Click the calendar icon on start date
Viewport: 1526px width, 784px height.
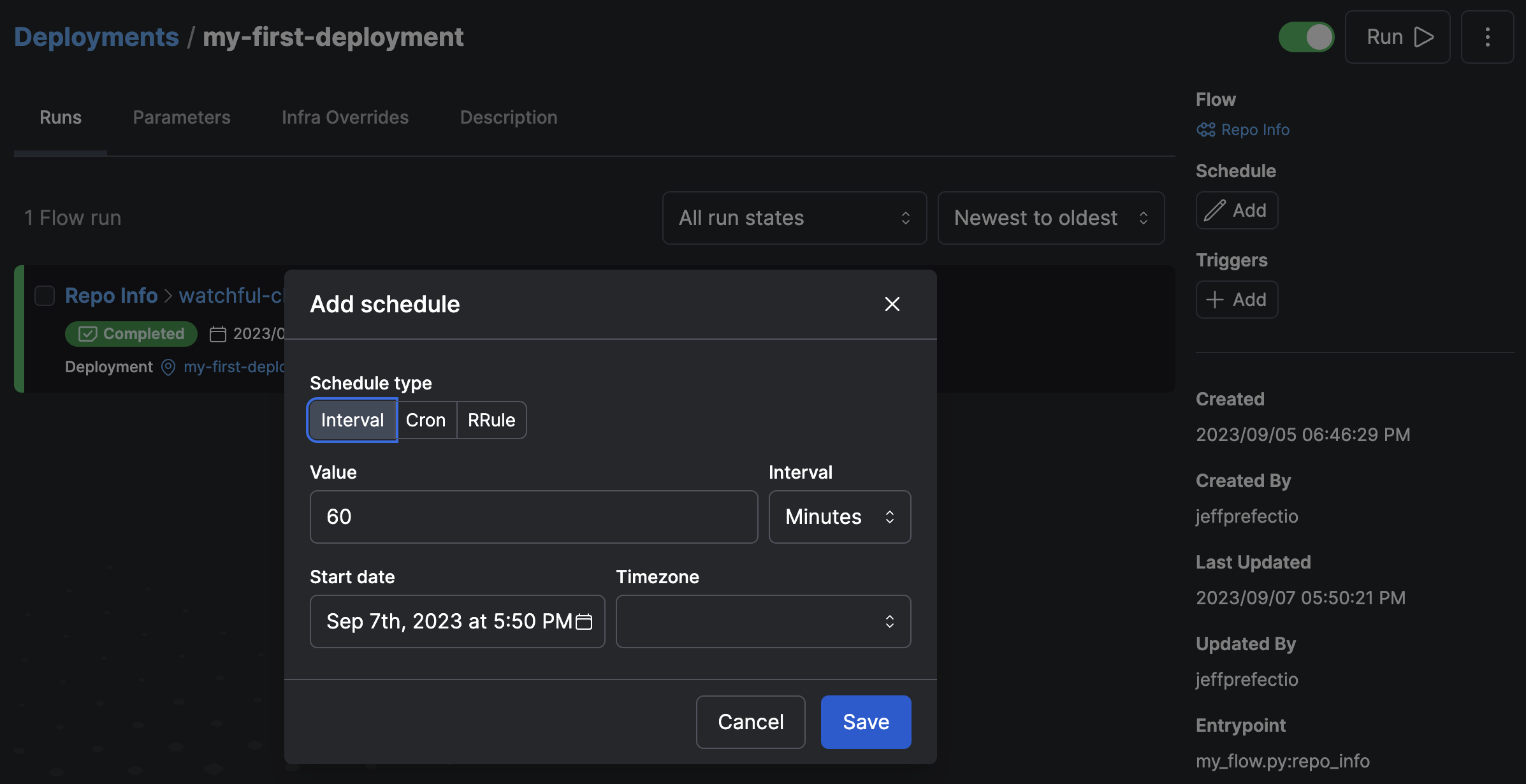point(583,621)
